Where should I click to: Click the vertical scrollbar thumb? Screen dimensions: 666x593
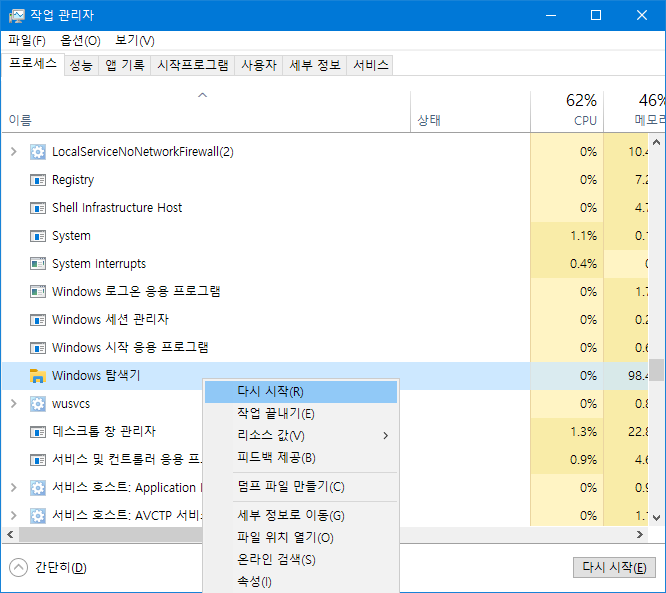657,370
